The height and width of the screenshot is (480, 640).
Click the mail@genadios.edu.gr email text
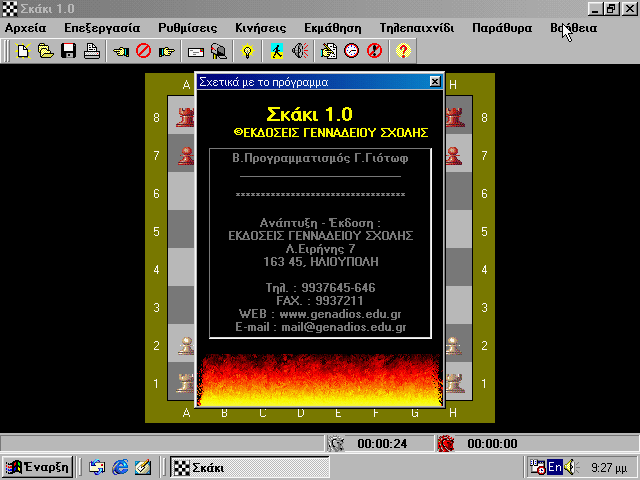(x=344, y=327)
